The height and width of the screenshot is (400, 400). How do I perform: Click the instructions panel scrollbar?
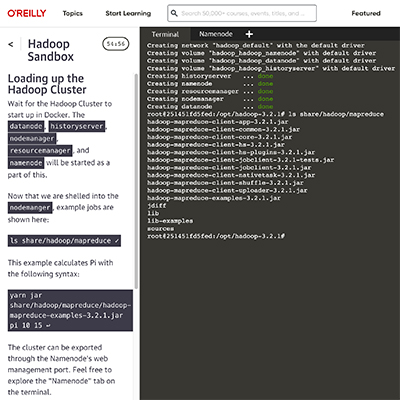click(x=136, y=180)
